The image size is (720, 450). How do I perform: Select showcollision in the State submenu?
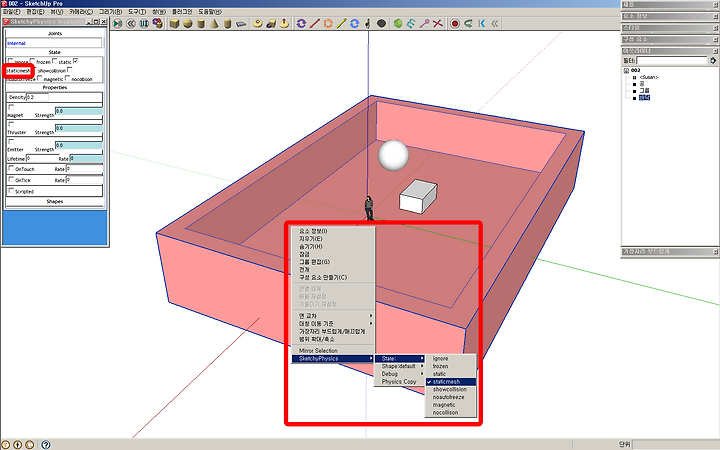point(451,389)
